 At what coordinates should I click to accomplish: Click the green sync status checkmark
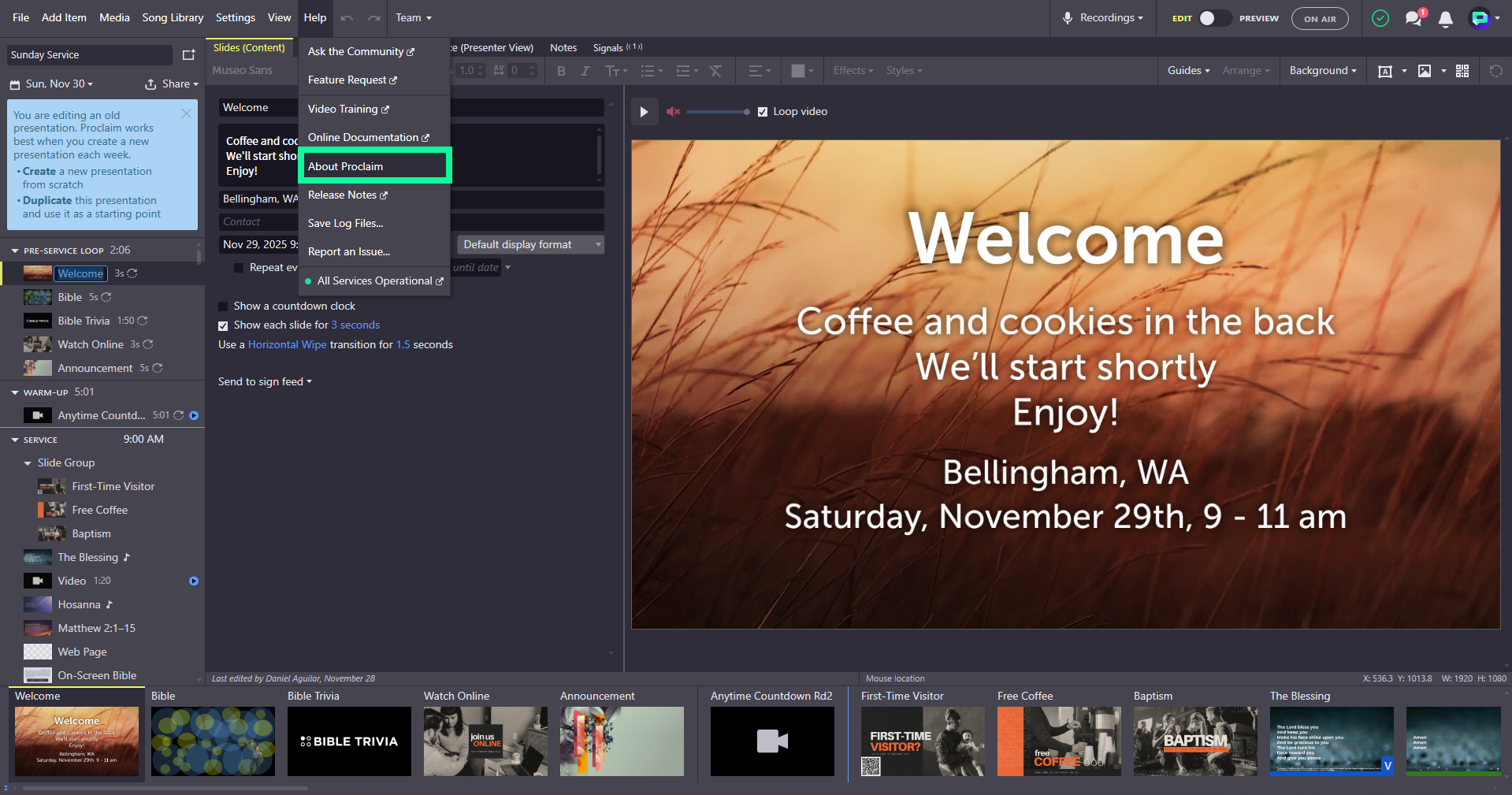click(x=1380, y=18)
